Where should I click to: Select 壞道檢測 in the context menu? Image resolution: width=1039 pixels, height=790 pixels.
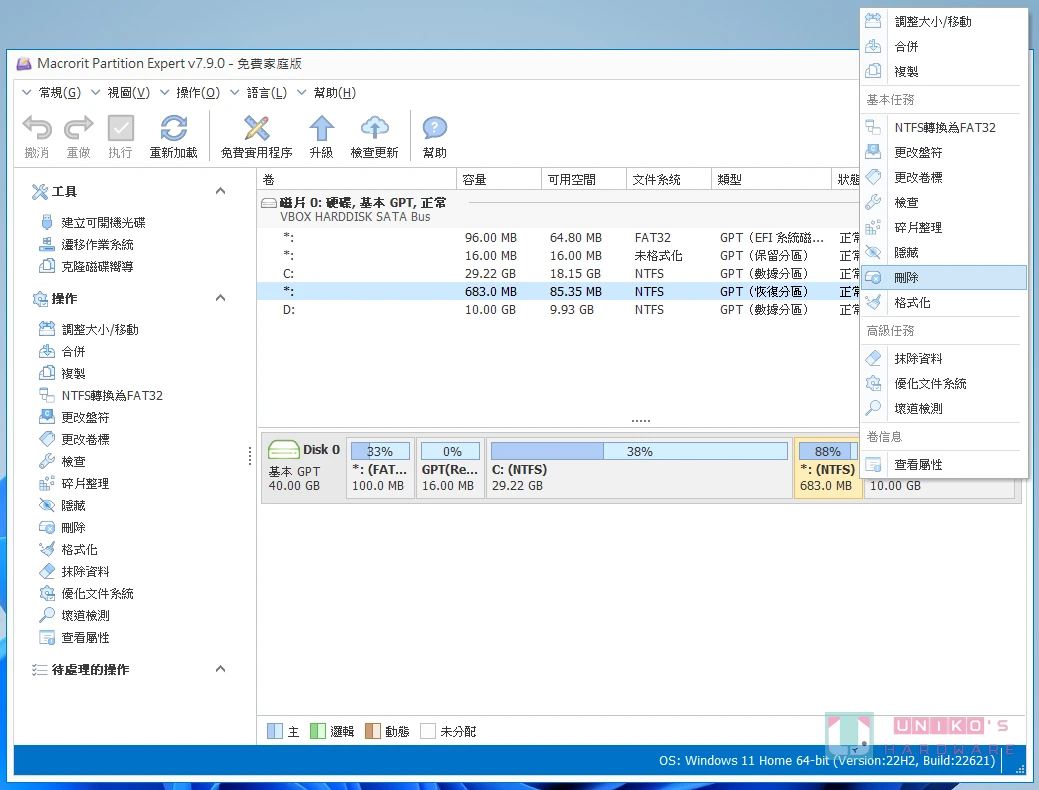coord(944,408)
